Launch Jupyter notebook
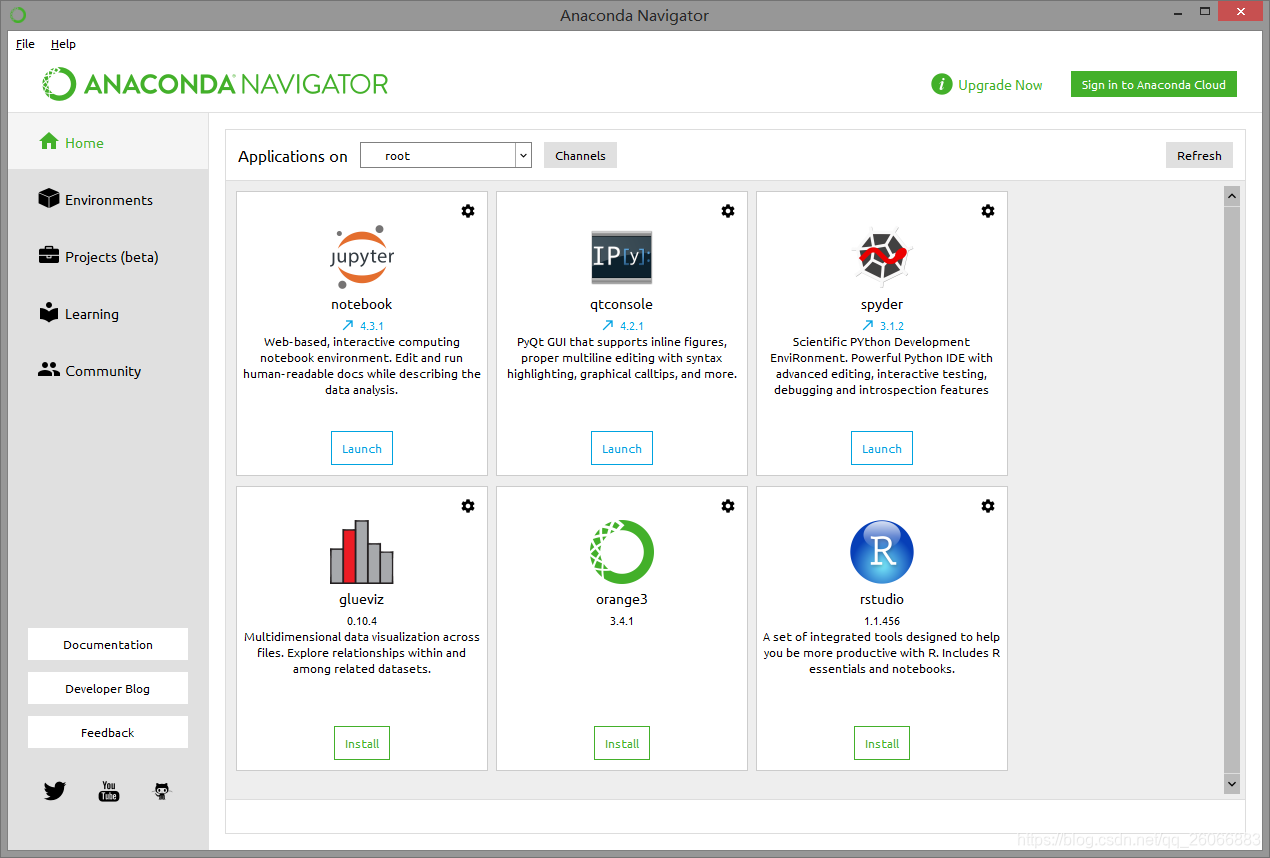The height and width of the screenshot is (858, 1270). click(362, 448)
